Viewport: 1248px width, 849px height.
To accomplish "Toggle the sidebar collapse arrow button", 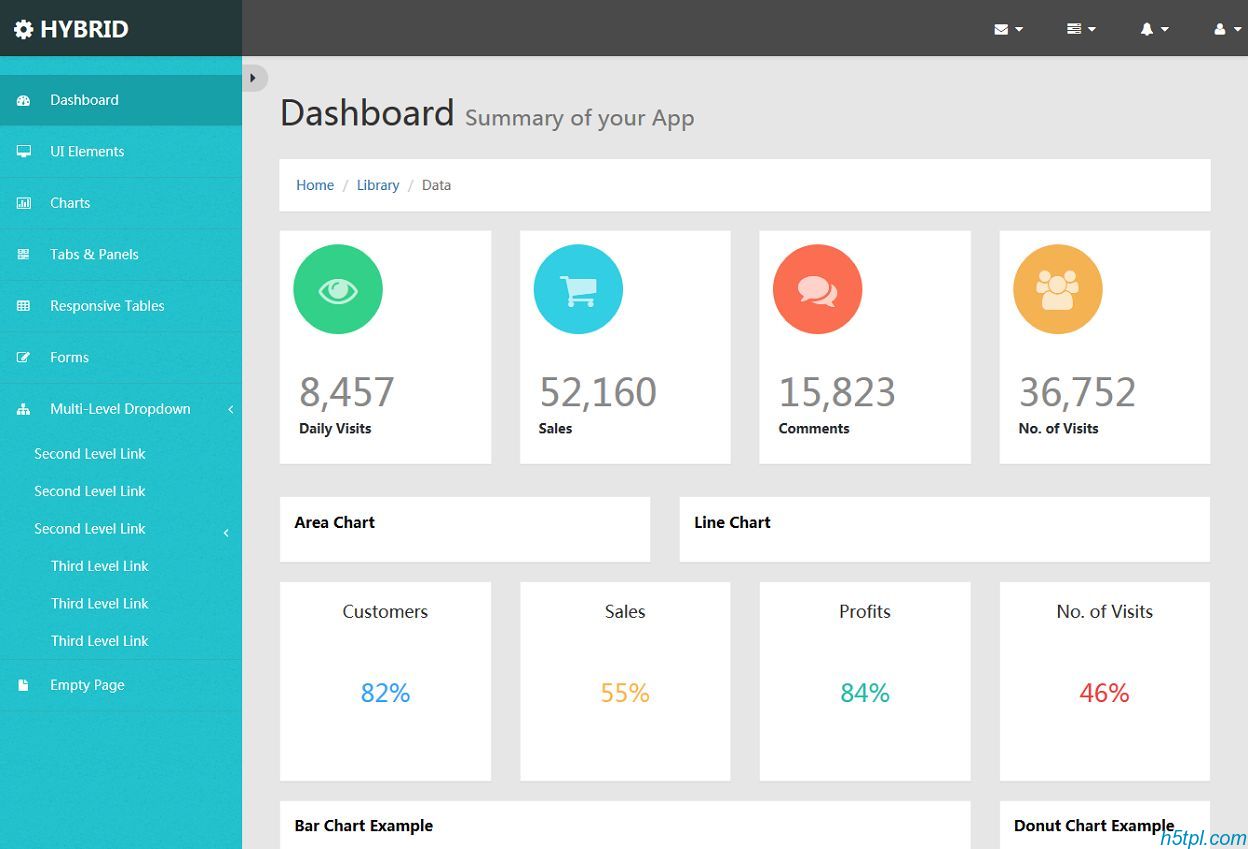I will pyautogui.click(x=254, y=78).
